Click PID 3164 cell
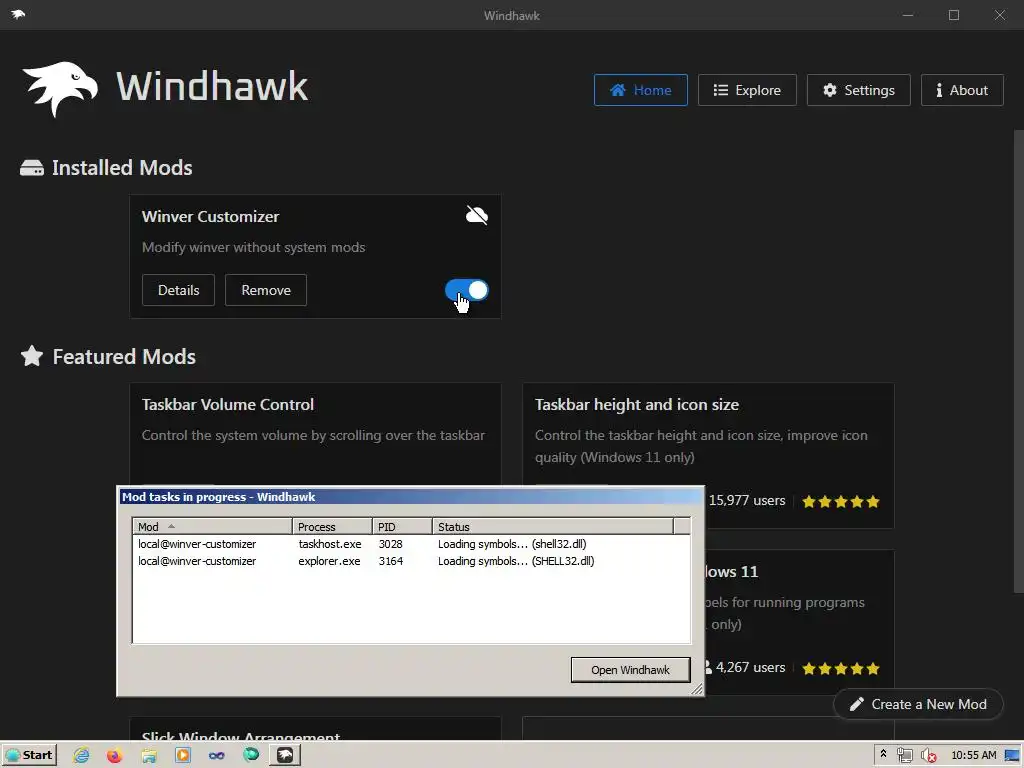The image size is (1024, 768). click(391, 561)
